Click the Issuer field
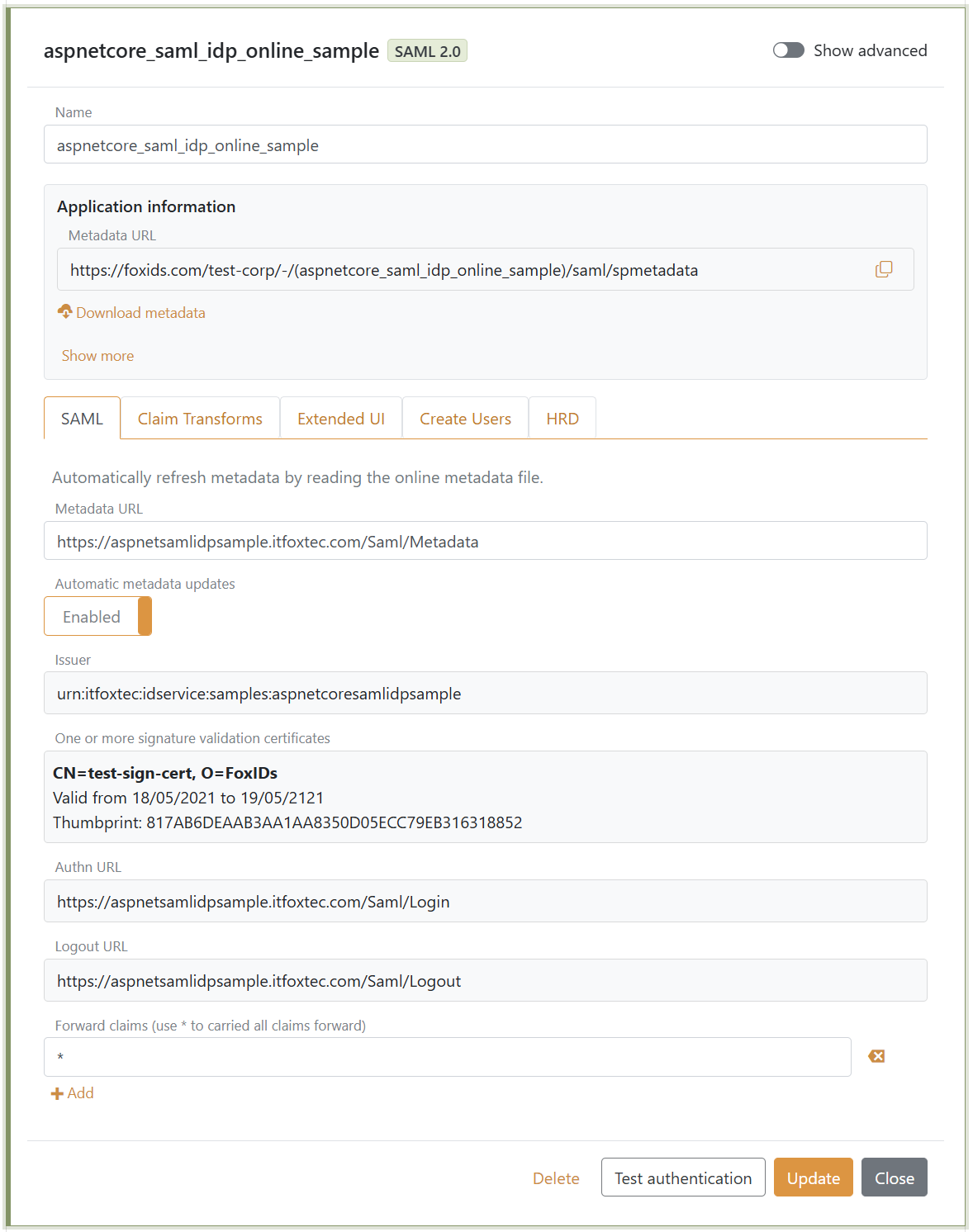This screenshot has width=973, height=1232. click(486, 693)
